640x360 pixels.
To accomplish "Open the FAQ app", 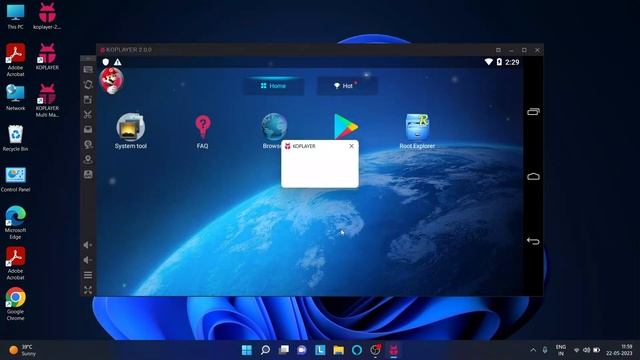I will (202, 131).
